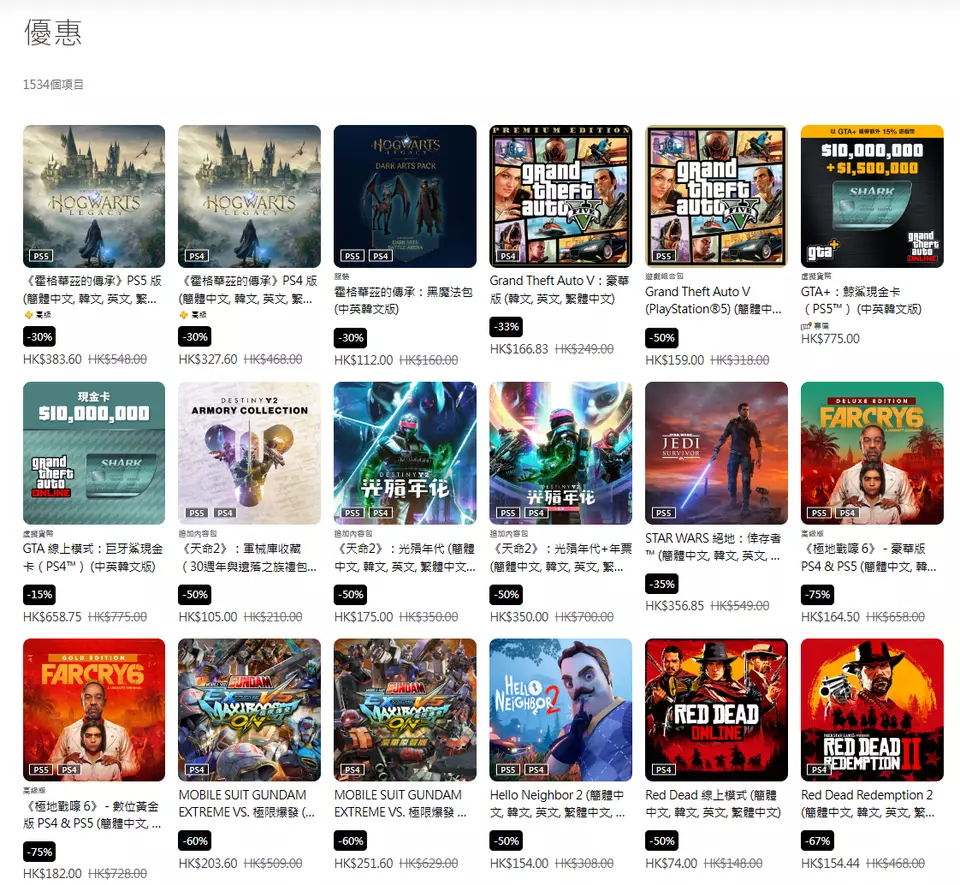This screenshot has width=960, height=885.
Task: Click the '1534個項目' item count text
Action: click(53, 84)
